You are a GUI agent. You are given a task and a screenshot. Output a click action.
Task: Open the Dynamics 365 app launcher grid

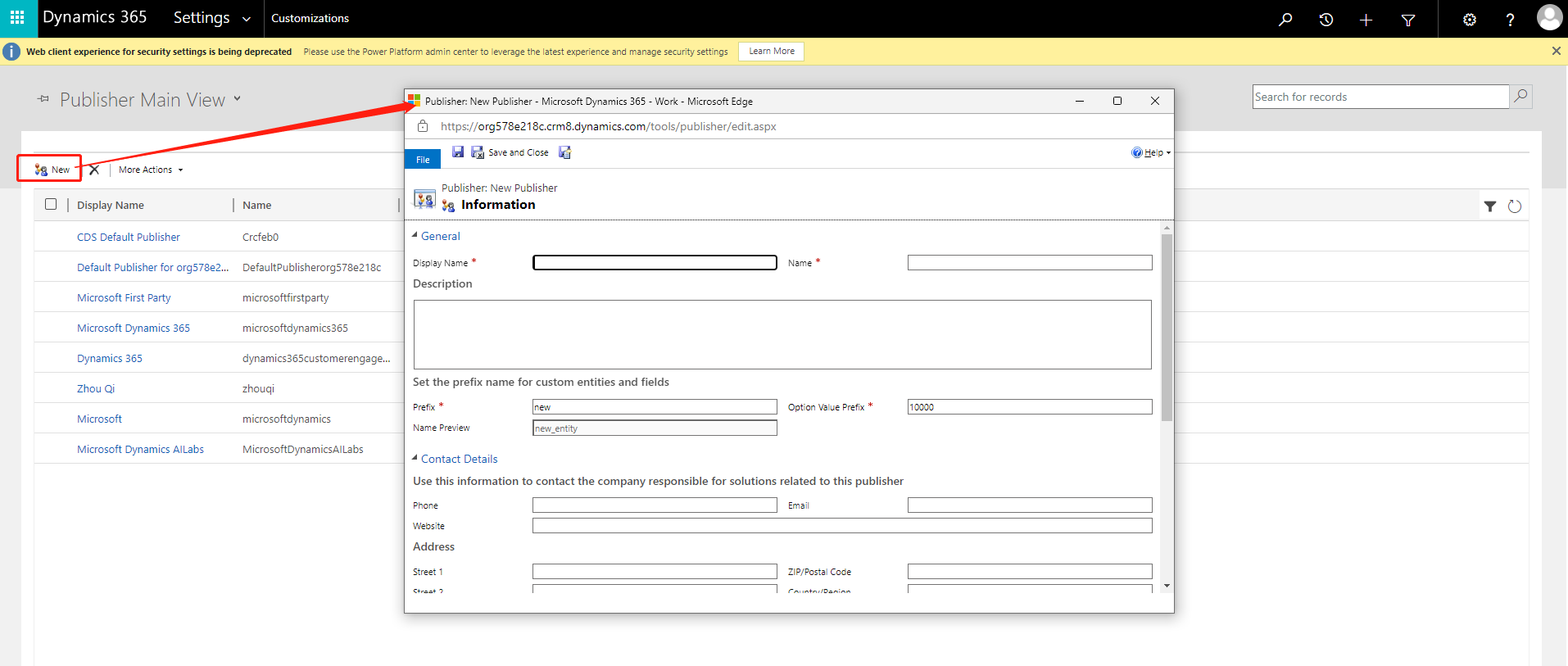pos(17,18)
